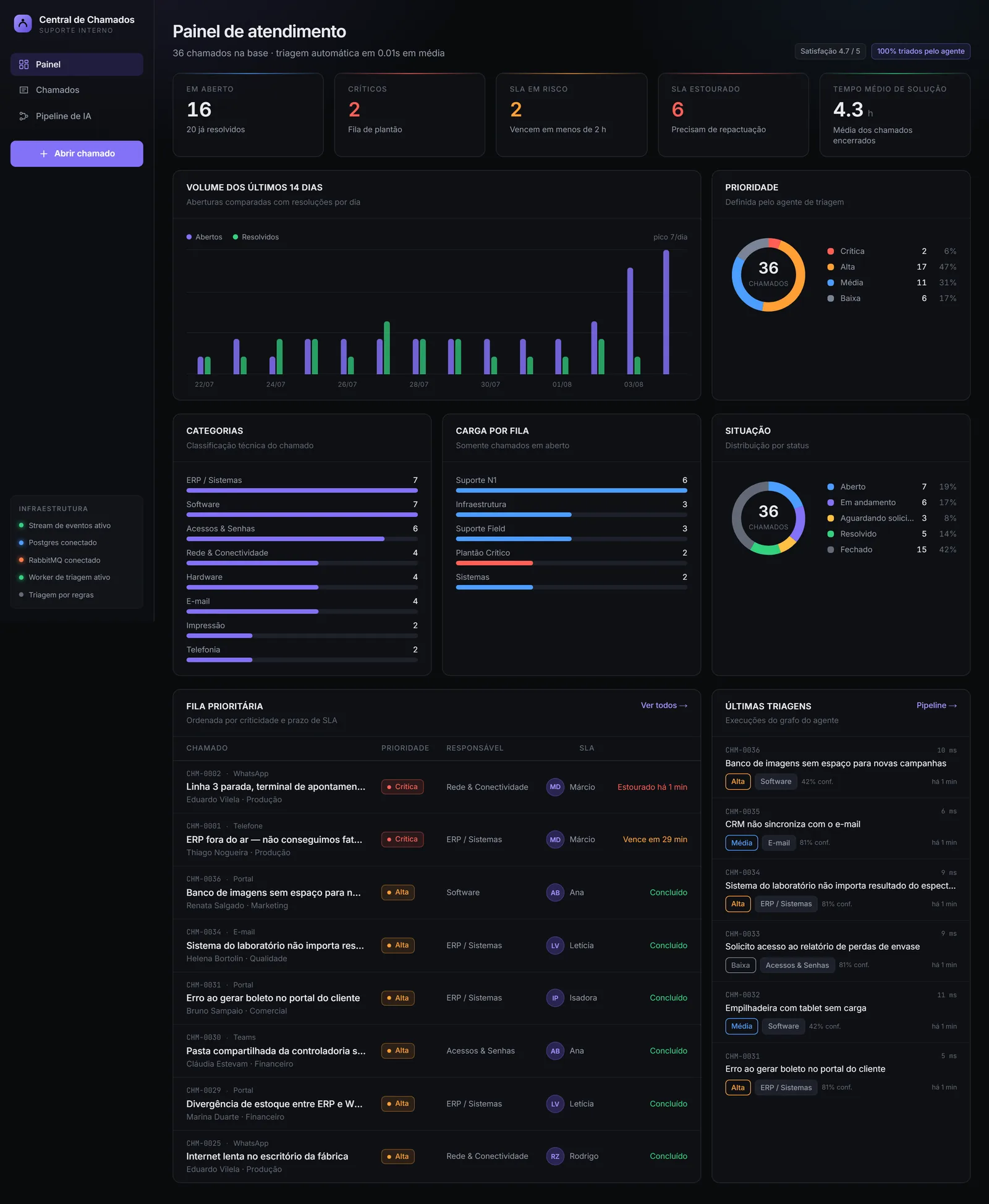Click the Central de Chamados logo icon
The height and width of the screenshot is (1204, 989).
[23, 24]
